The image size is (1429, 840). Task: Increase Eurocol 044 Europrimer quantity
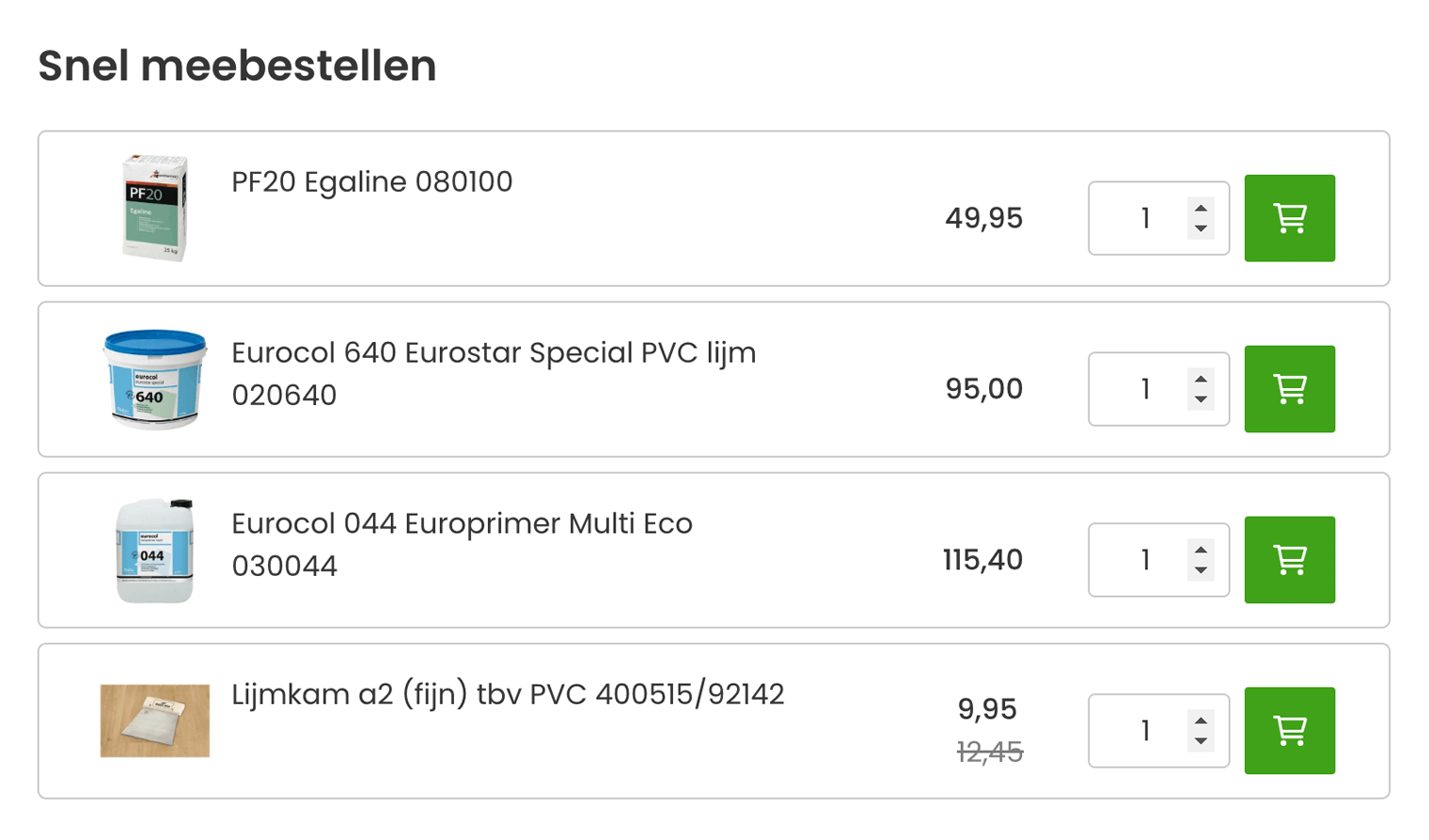pyautogui.click(x=1201, y=551)
